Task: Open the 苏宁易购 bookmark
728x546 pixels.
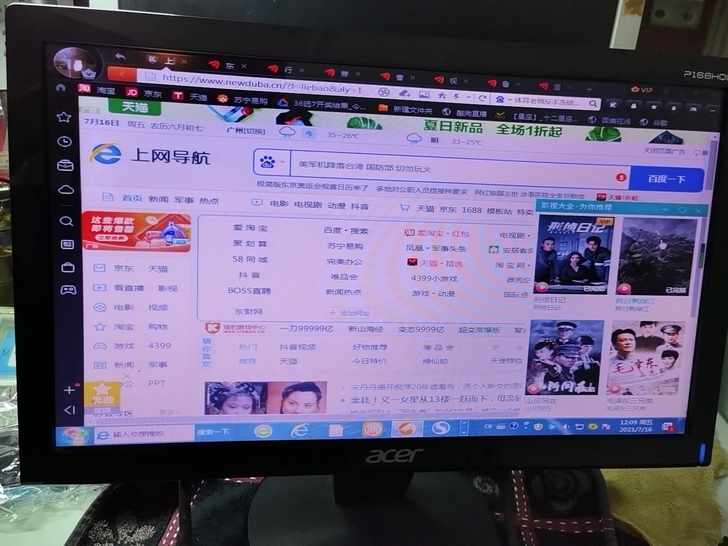Action: pyautogui.click(x=243, y=99)
